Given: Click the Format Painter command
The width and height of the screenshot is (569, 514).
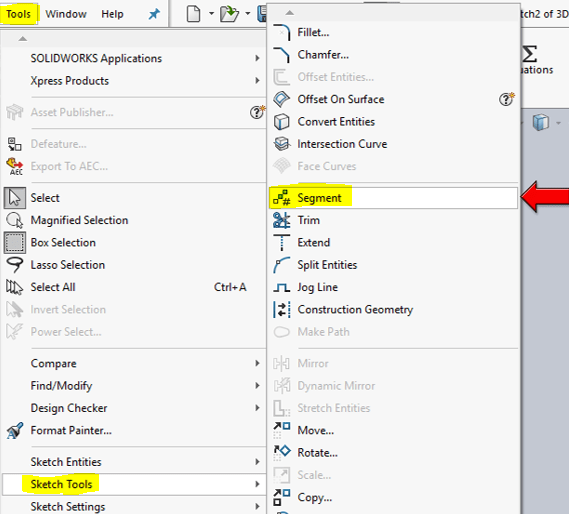Looking at the screenshot, I should 134,431.
